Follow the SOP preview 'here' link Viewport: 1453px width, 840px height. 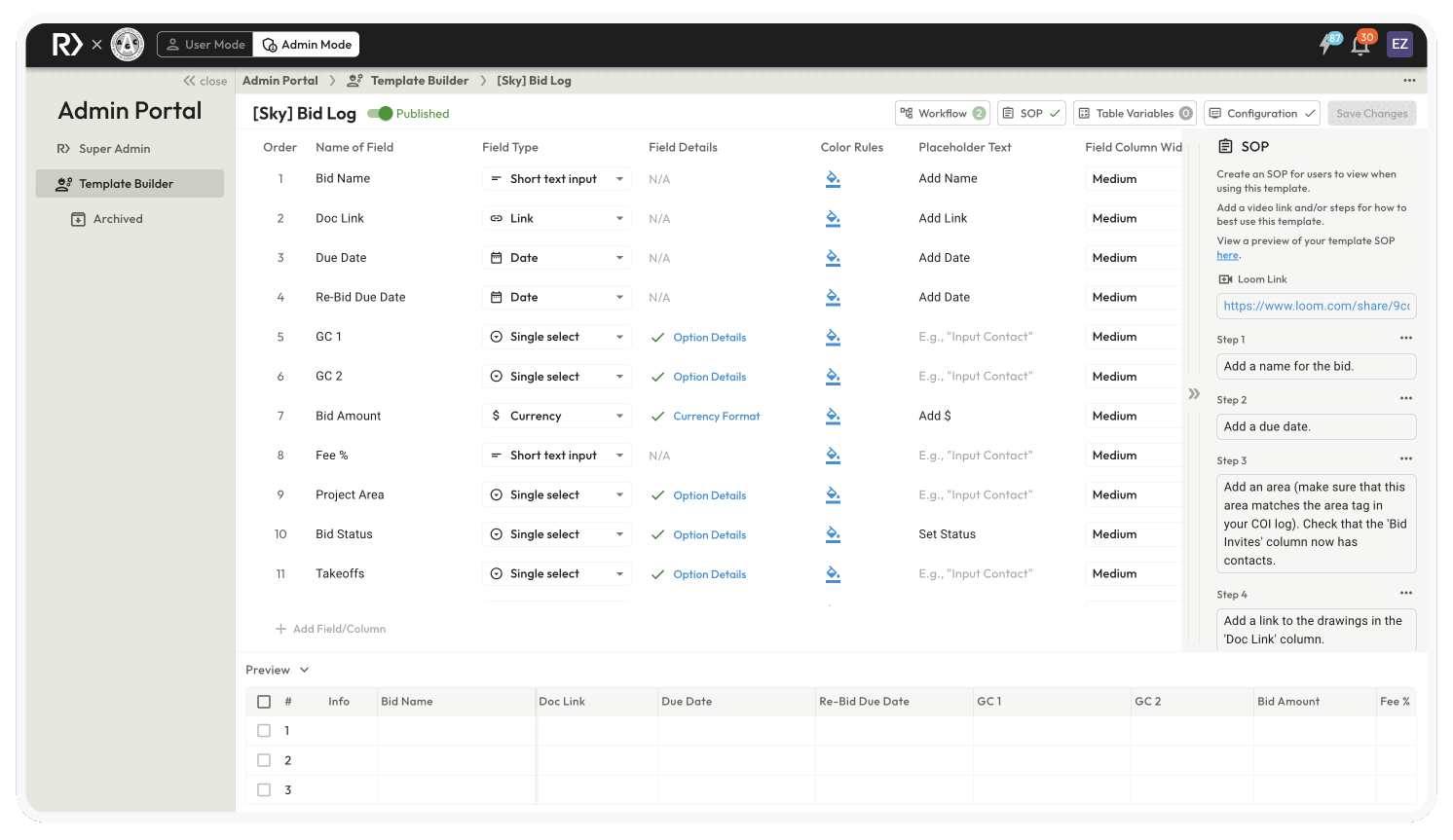1227,255
